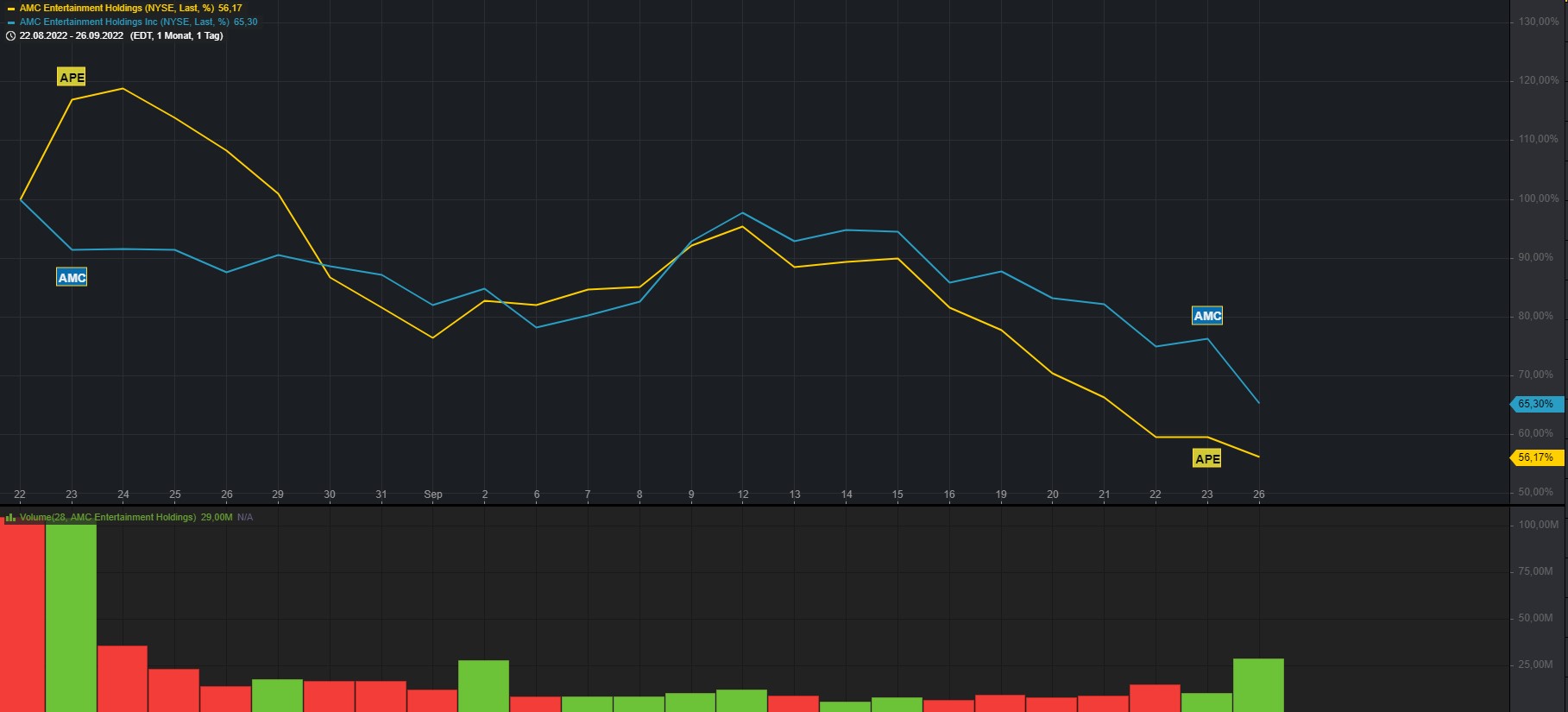Click the 29,00M volume value
Screen dimensions: 1568x712
(x=217, y=518)
